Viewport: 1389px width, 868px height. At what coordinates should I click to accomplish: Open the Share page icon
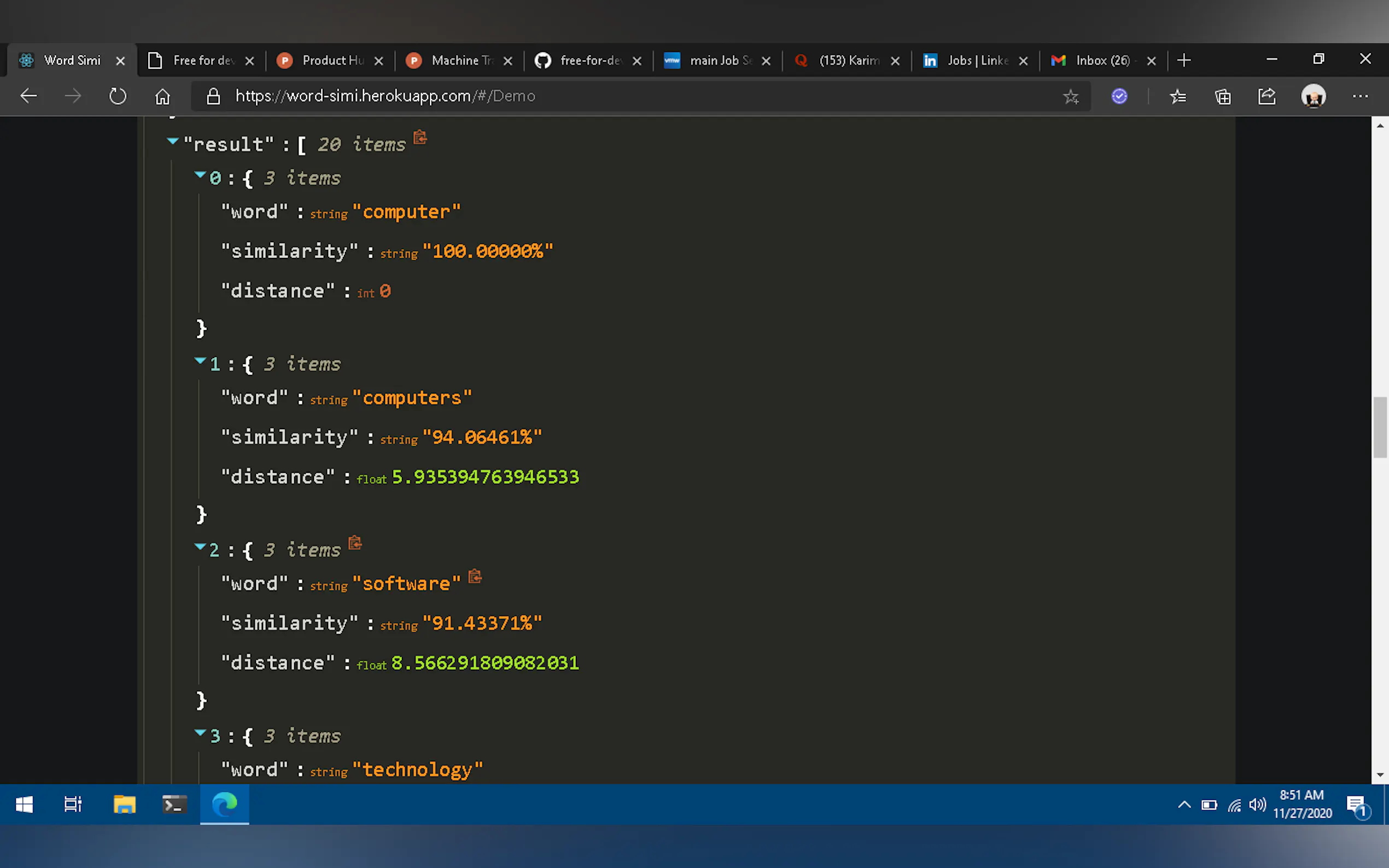point(1267,96)
